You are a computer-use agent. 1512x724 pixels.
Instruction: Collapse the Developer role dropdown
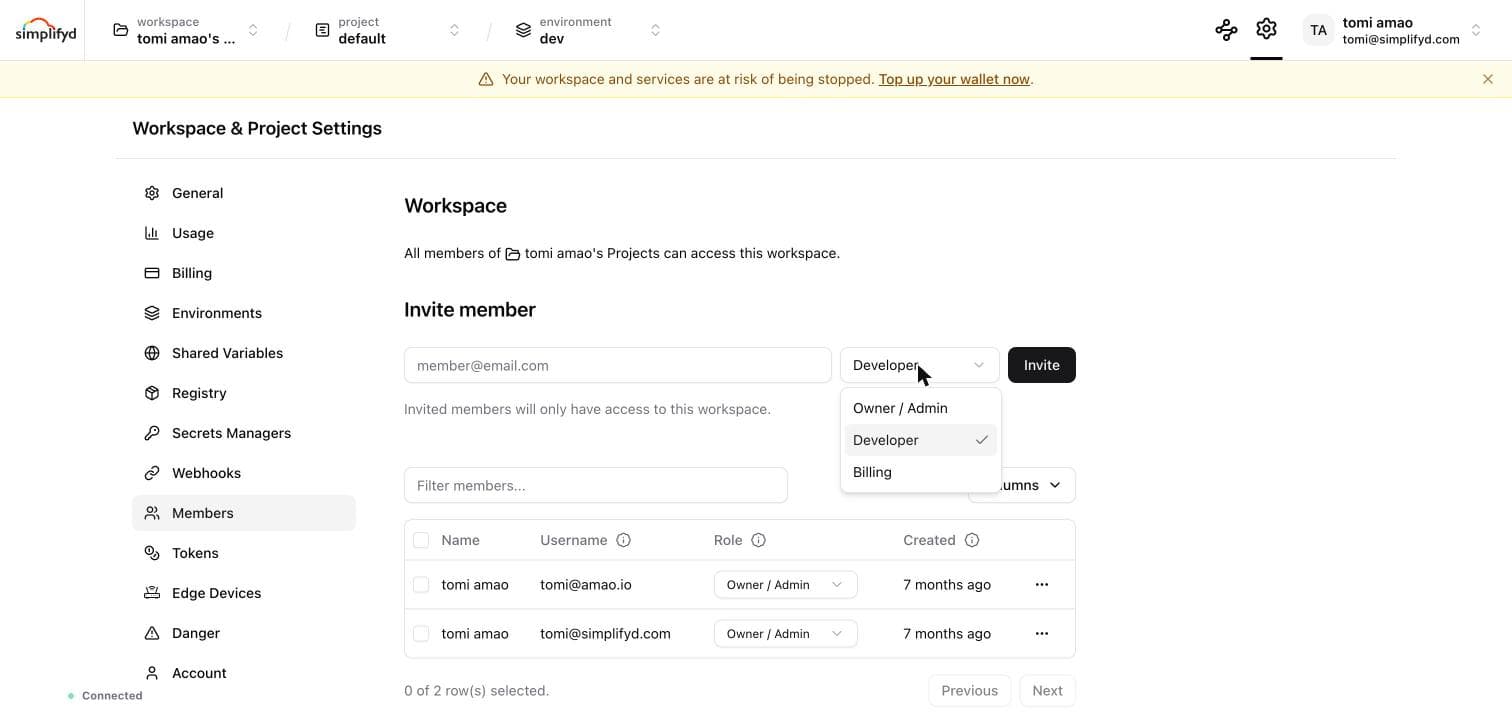coord(920,365)
